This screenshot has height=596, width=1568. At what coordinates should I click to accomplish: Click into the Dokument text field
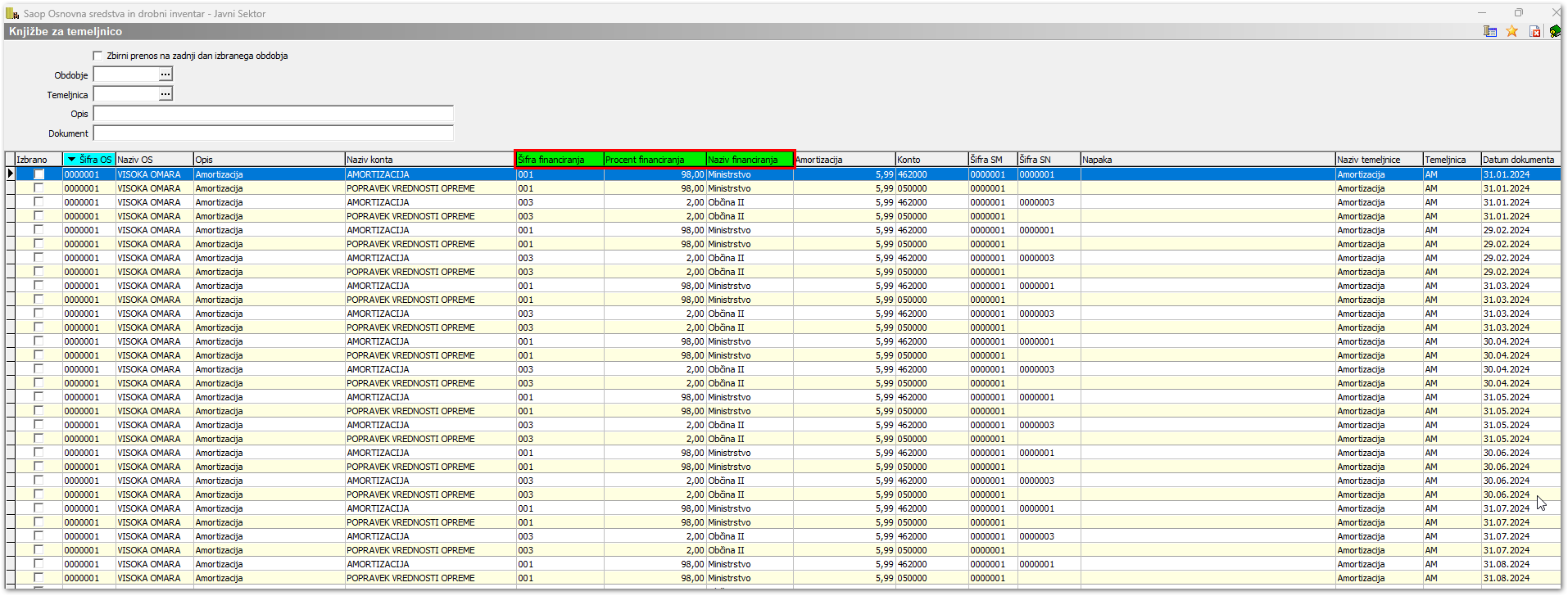(273, 133)
